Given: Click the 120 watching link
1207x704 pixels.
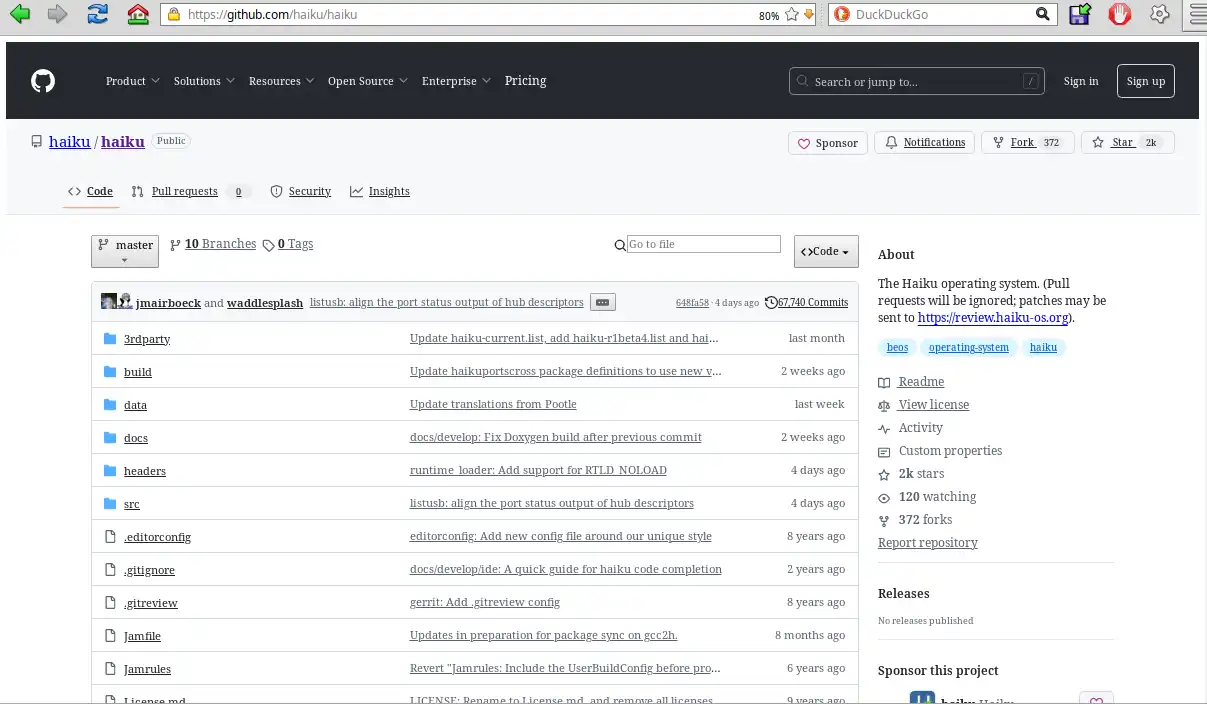Looking at the screenshot, I should coord(937,497).
